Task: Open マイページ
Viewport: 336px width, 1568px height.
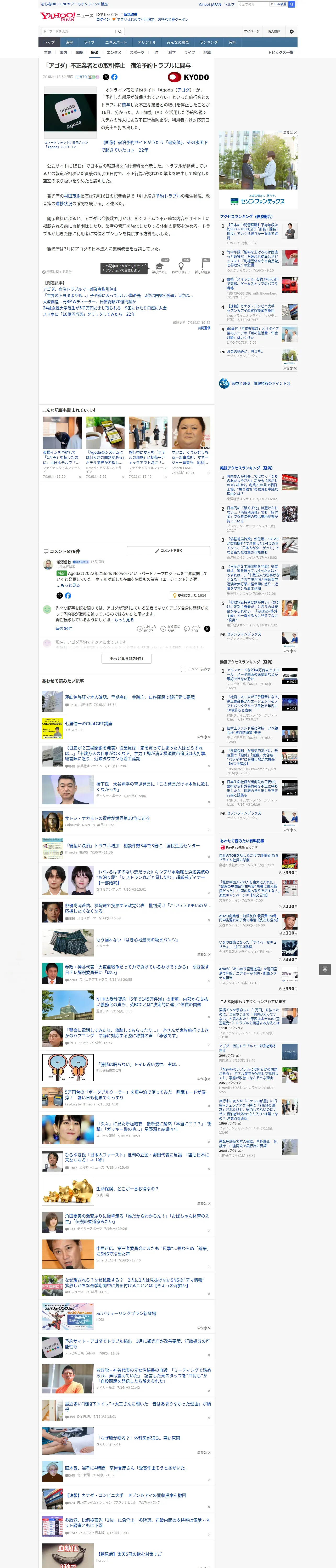Action: click(x=252, y=32)
